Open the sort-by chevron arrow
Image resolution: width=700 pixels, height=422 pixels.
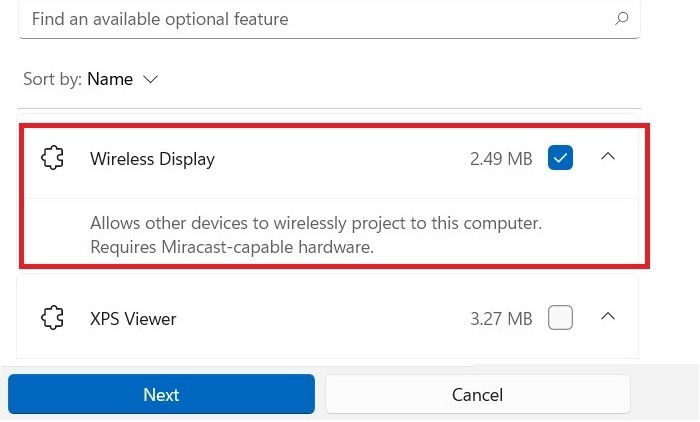tap(150, 79)
